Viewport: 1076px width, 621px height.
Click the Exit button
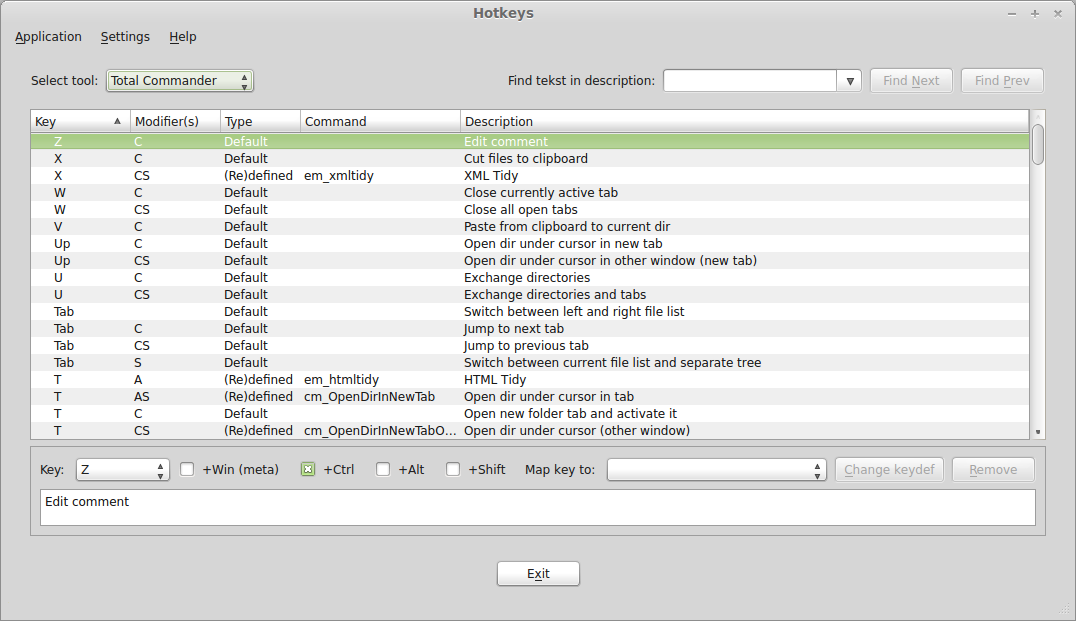point(538,574)
